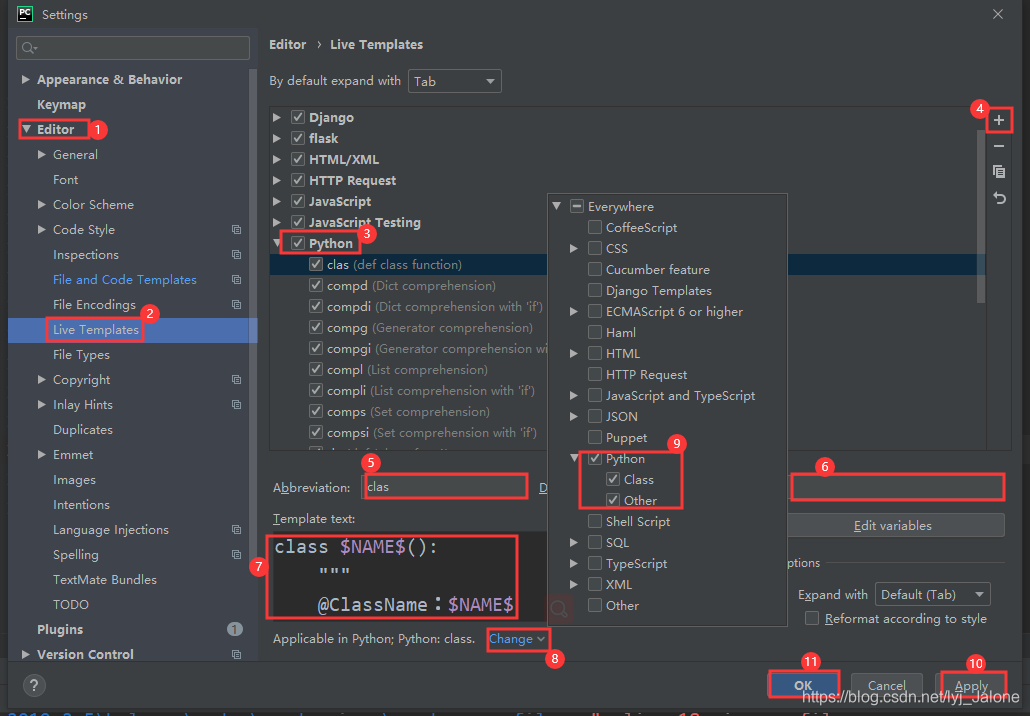
Task: Select the compl (List comprehension) template
Action: pos(407,369)
